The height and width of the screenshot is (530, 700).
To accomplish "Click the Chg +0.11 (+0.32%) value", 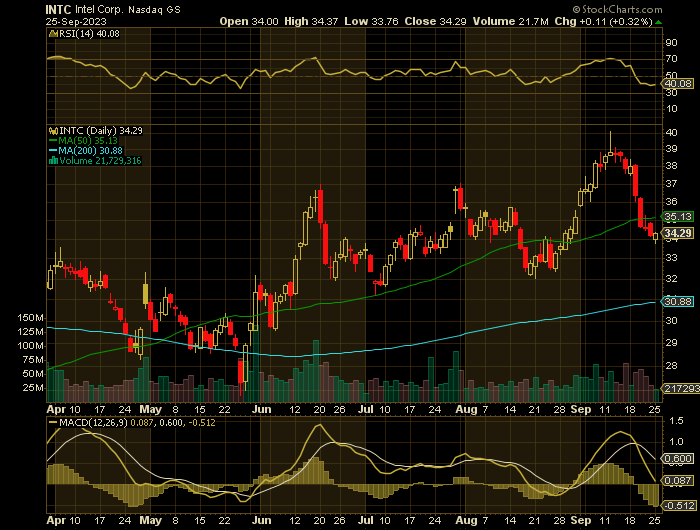I will (x=603, y=21).
